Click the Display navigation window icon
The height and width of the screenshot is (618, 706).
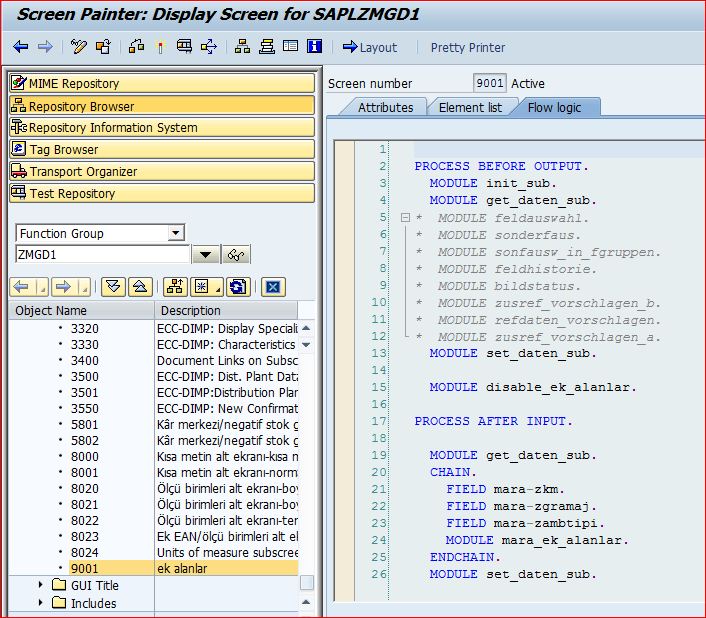[x=267, y=47]
